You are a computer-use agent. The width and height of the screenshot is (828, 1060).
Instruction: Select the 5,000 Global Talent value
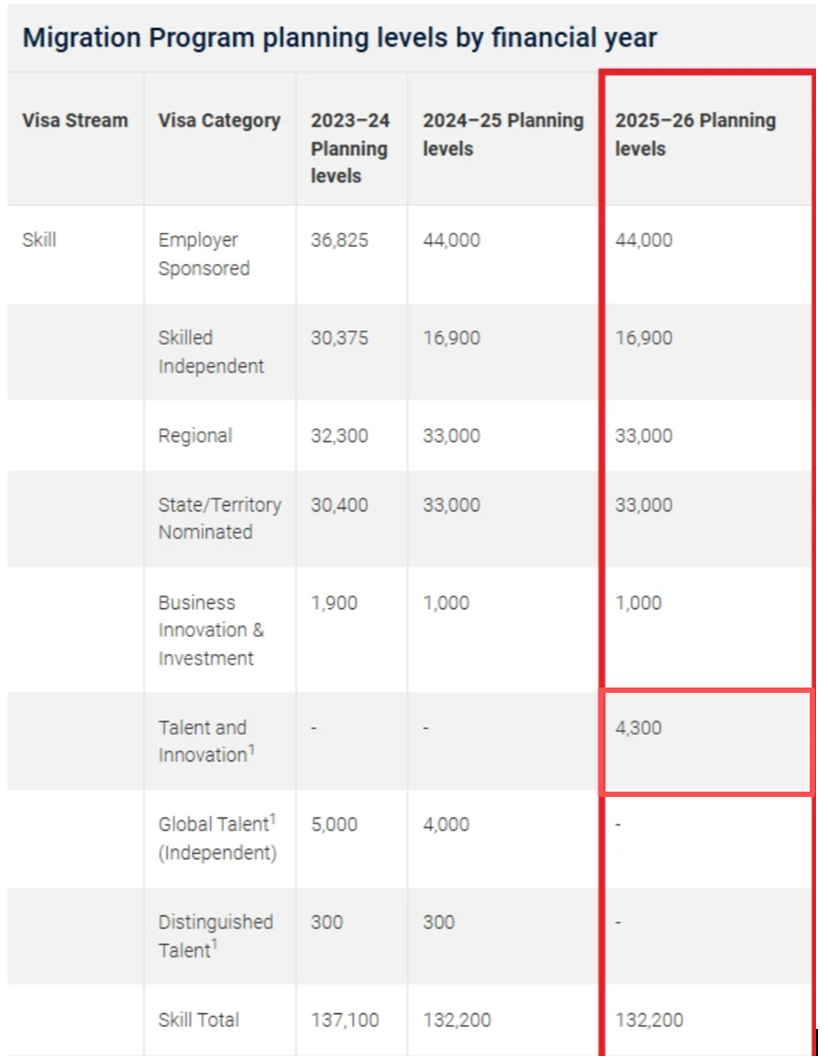(333, 825)
